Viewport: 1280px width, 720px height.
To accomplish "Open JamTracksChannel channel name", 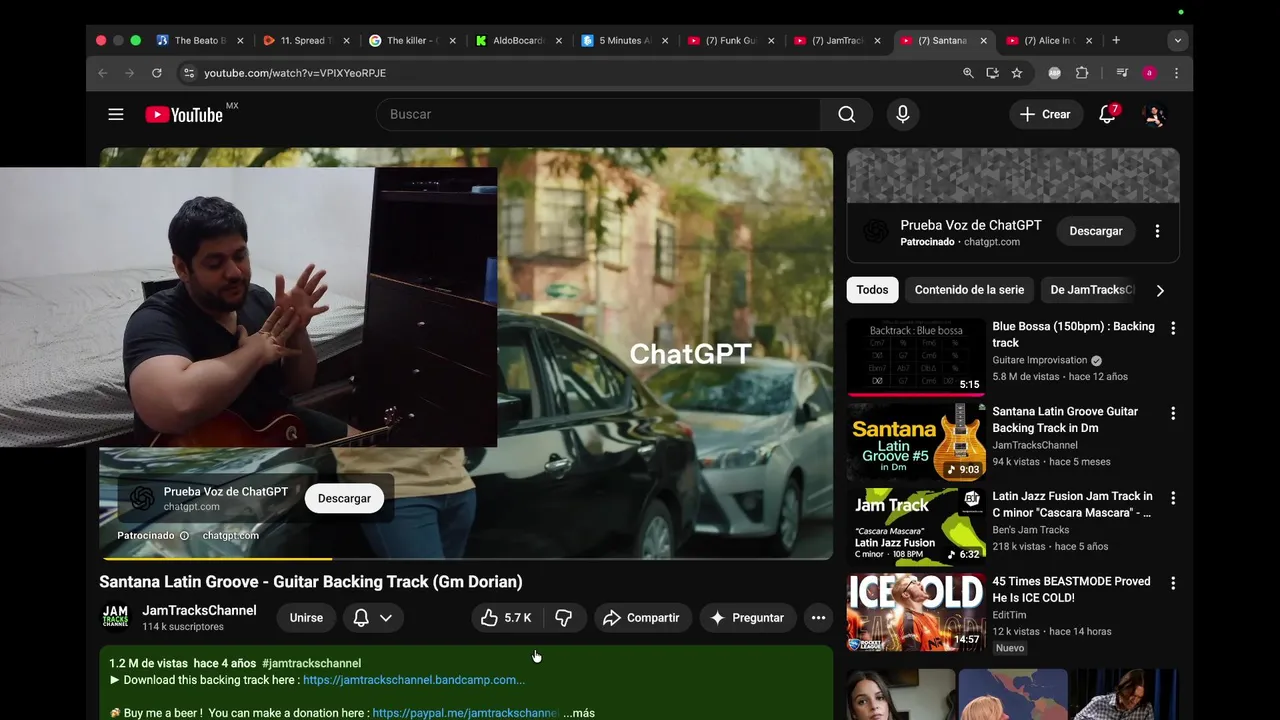I will click(x=199, y=610).
